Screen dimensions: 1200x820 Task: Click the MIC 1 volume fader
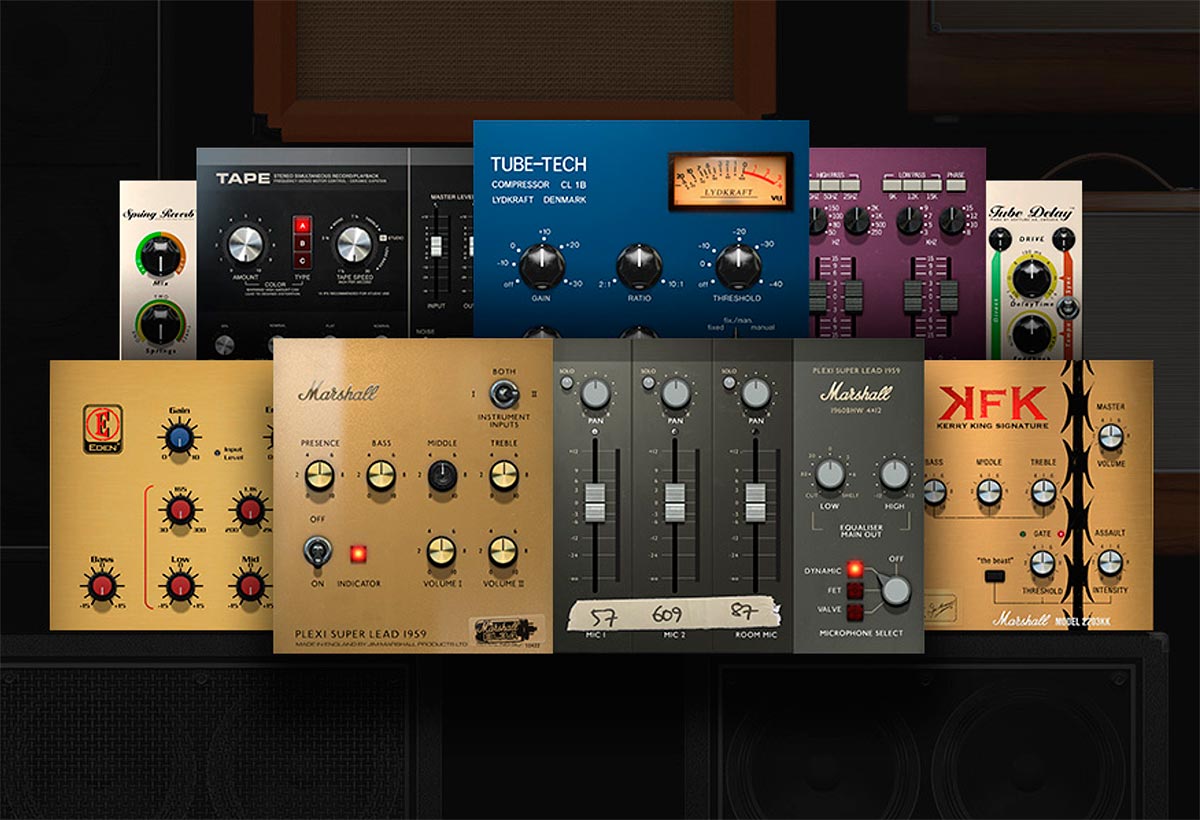pos(595,501)
